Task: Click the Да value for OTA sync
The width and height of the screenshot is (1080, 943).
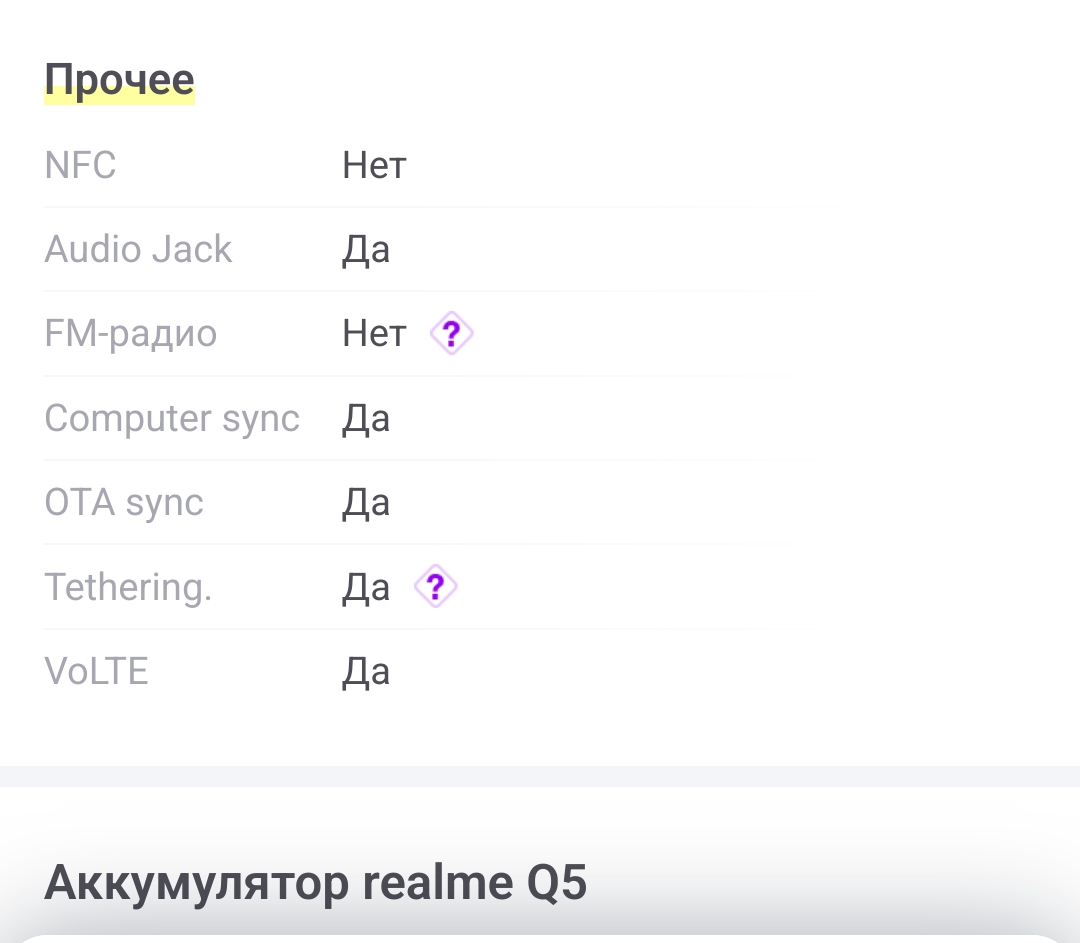Action: (366, 502)
